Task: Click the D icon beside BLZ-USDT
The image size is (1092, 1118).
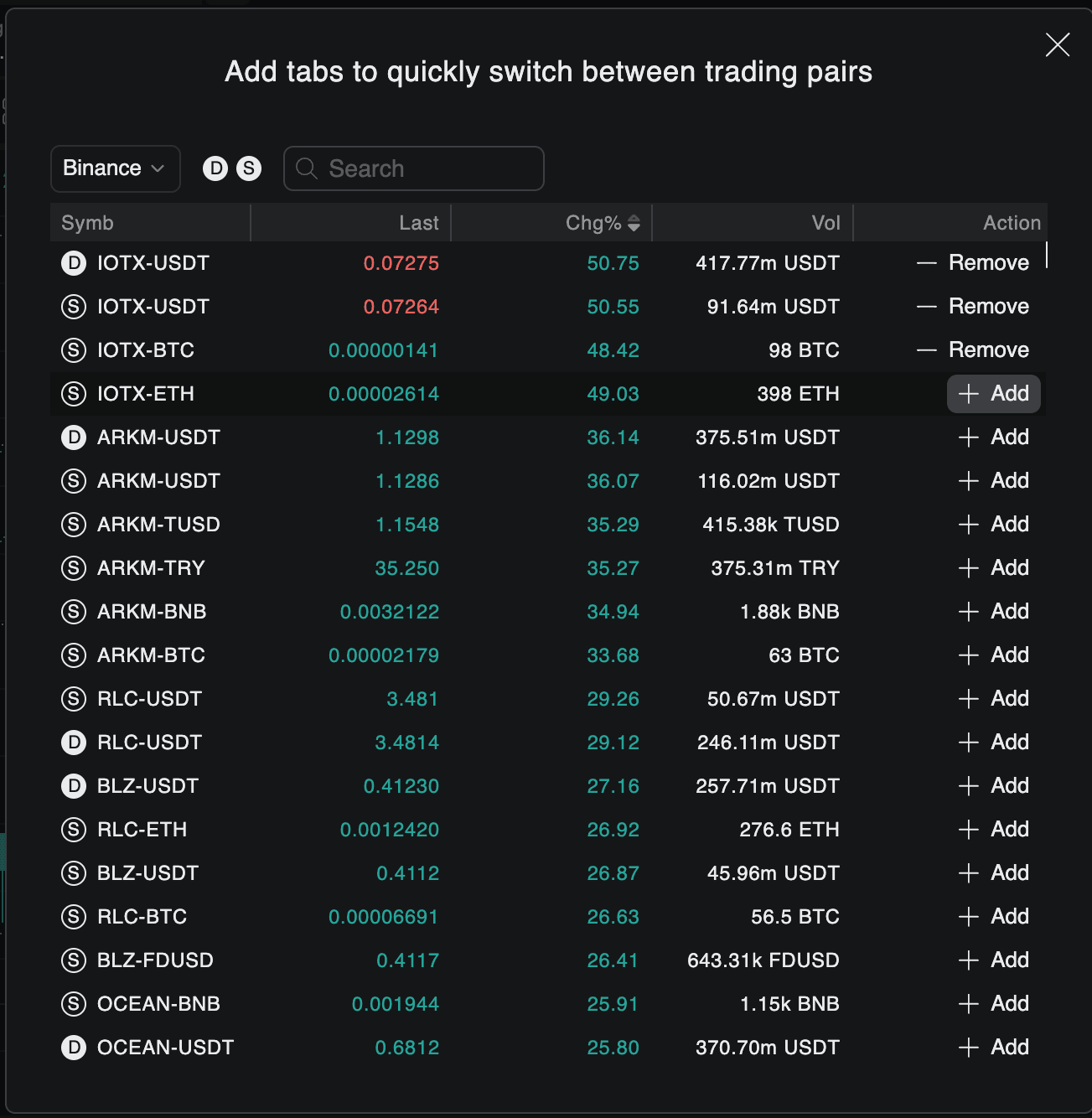Action: [x=74, y=786]
